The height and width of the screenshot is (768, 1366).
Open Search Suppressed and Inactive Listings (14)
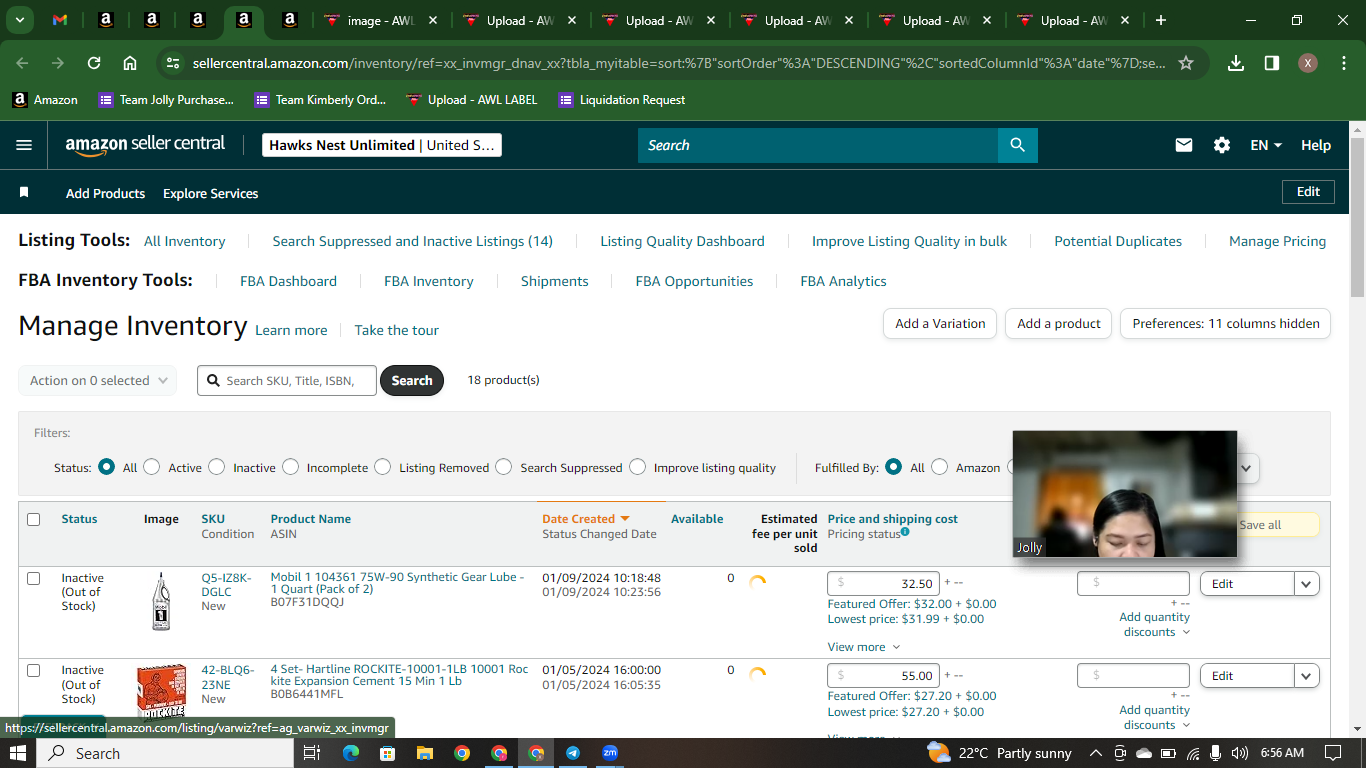(413, 241)
